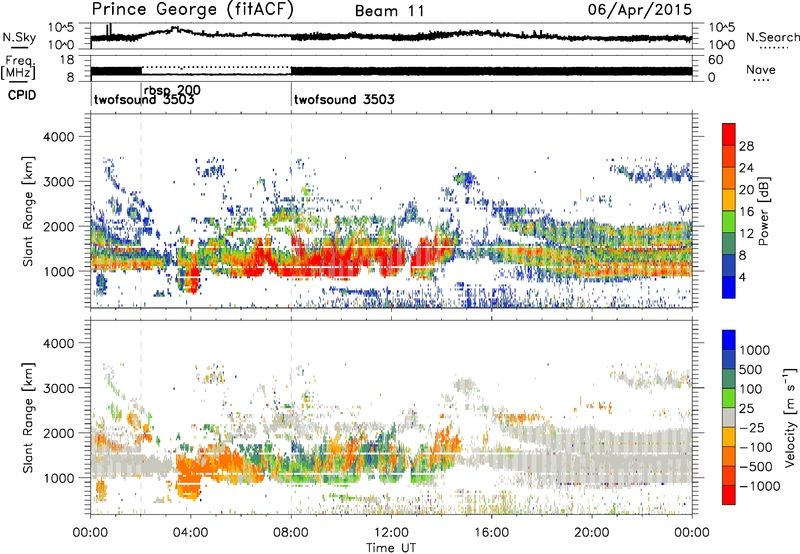
Task: Click the date '06/Apr/2015'
Action: coord(640,10)
